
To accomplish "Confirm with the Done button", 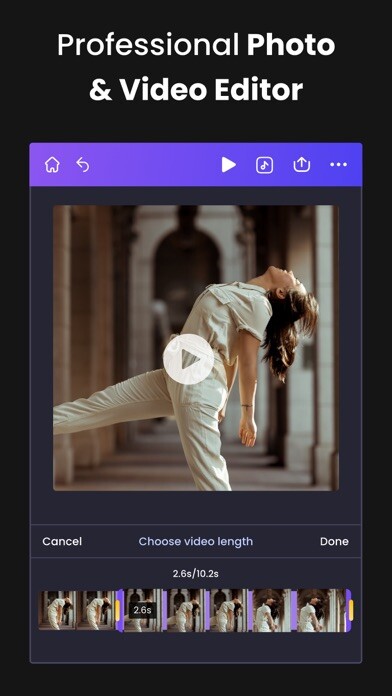I will 334,542.
